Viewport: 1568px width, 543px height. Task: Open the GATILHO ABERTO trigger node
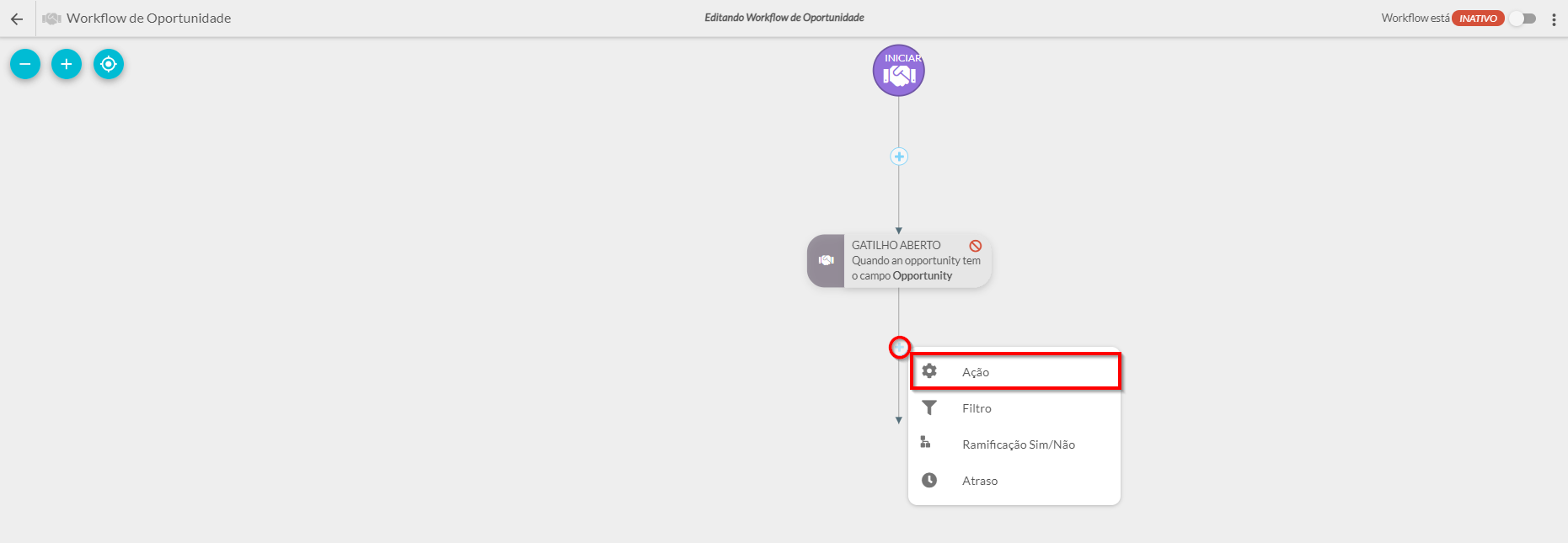tap(899, 261)
